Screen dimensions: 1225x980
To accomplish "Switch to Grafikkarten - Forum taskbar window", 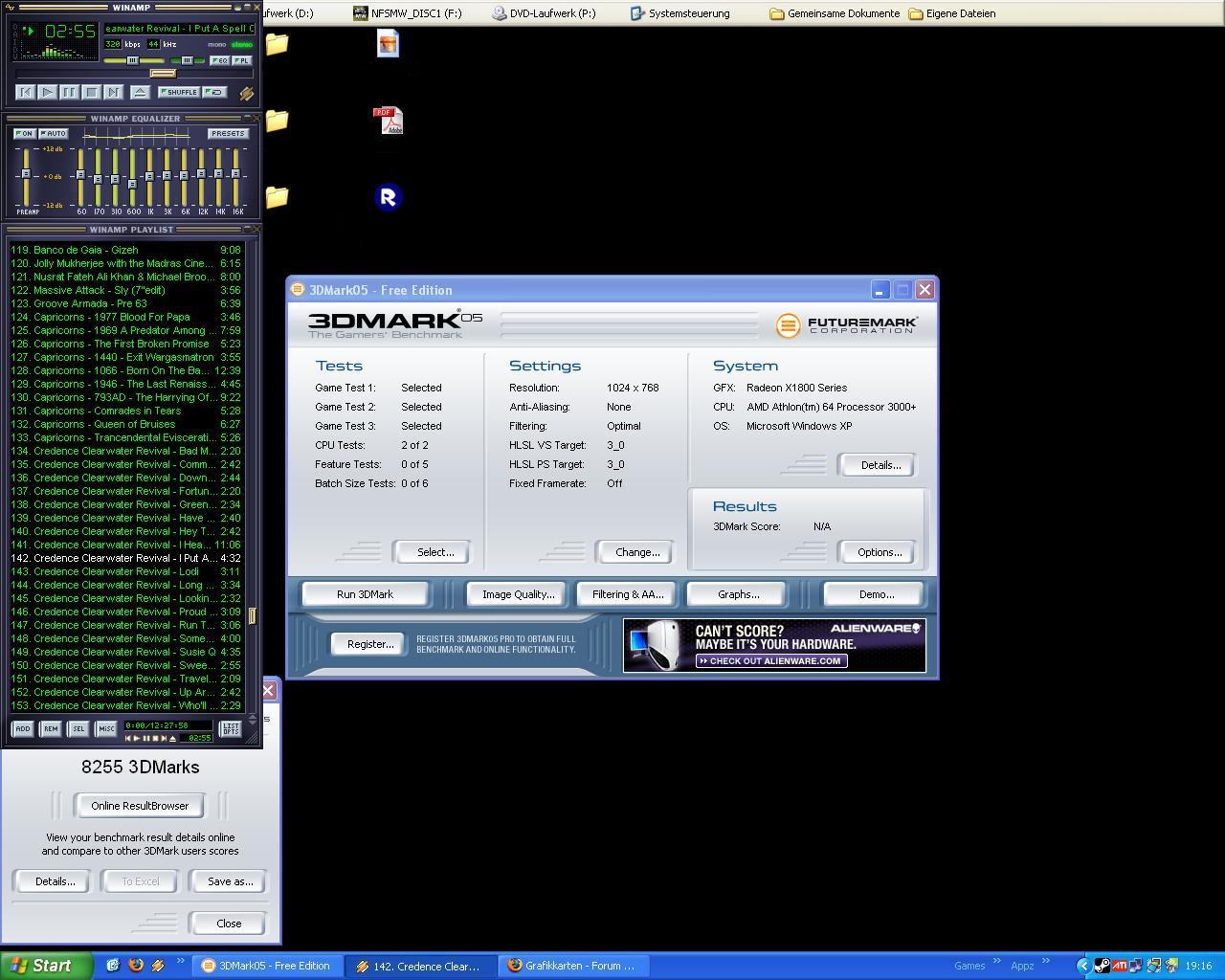I will coord(574,966).
